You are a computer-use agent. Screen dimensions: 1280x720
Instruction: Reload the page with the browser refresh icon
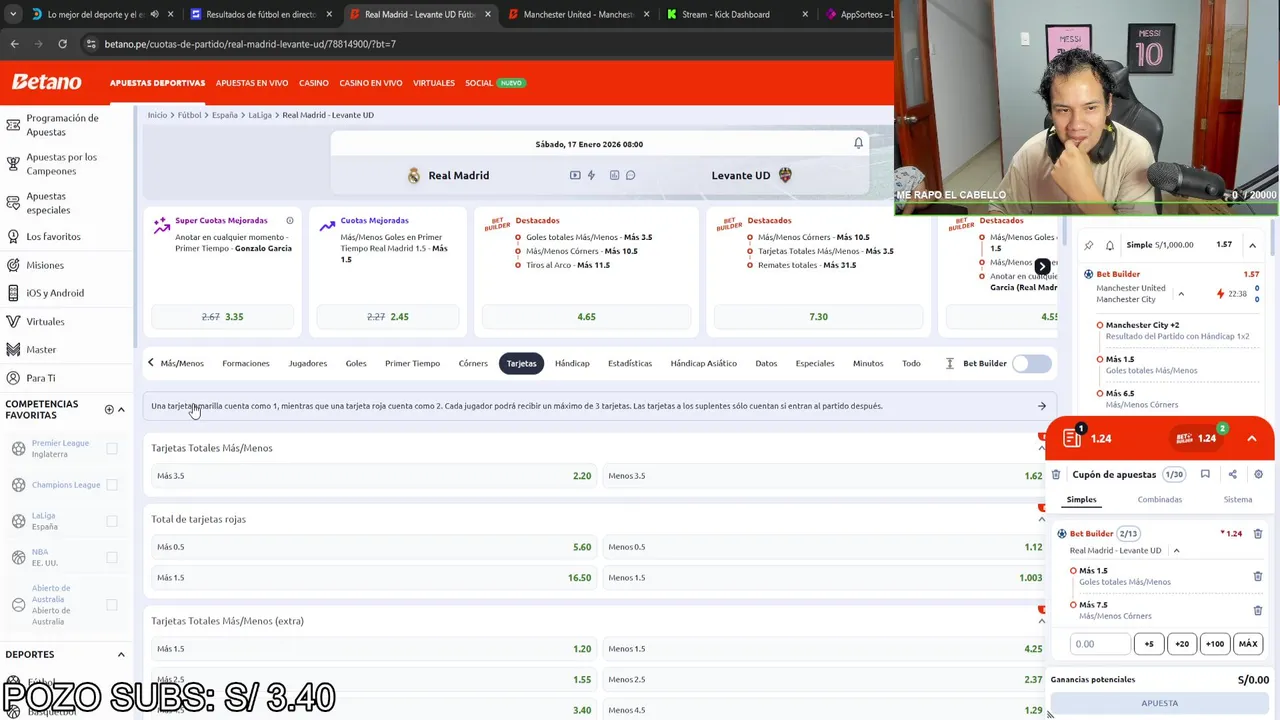[x=62, y=44]
